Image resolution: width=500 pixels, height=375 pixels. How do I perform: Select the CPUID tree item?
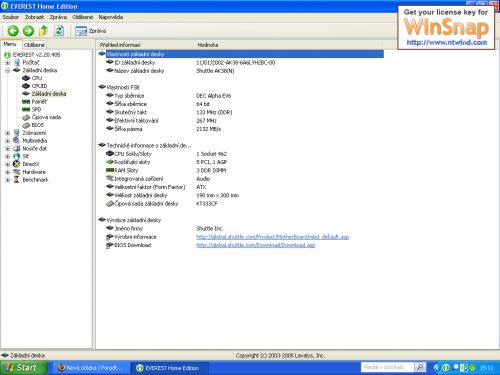pos(39,86)
